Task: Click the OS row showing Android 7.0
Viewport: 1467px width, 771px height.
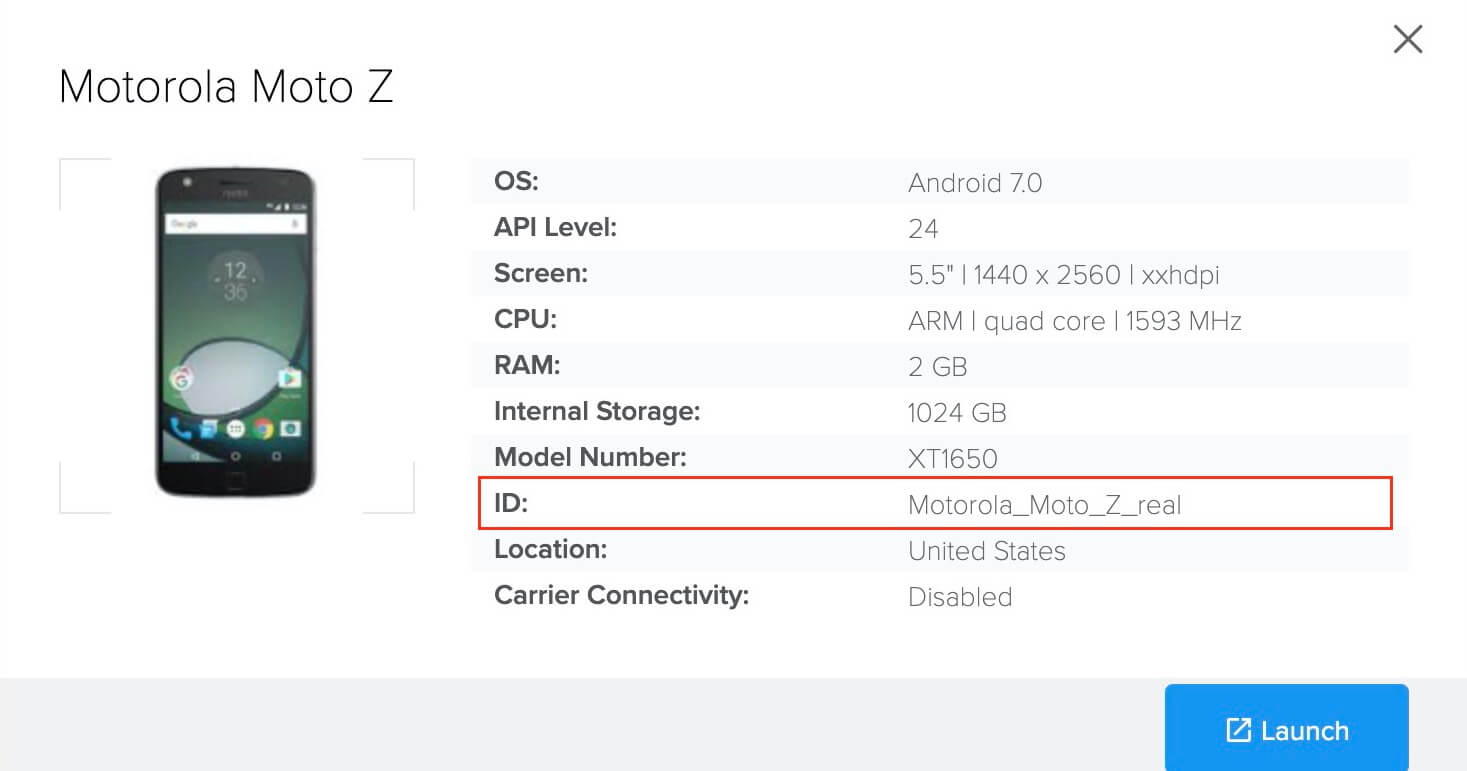Action: click(x=940, y=182)
